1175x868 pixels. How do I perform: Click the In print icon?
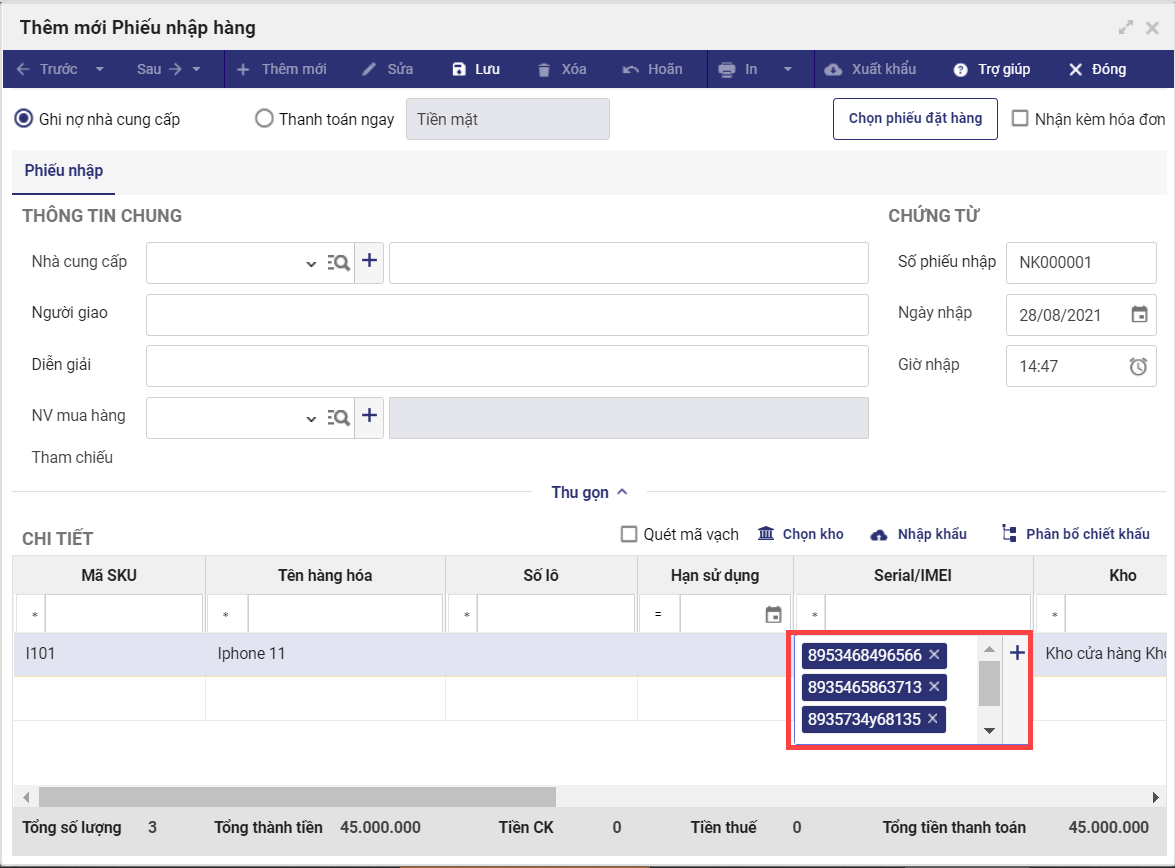(x=727, y=70)
